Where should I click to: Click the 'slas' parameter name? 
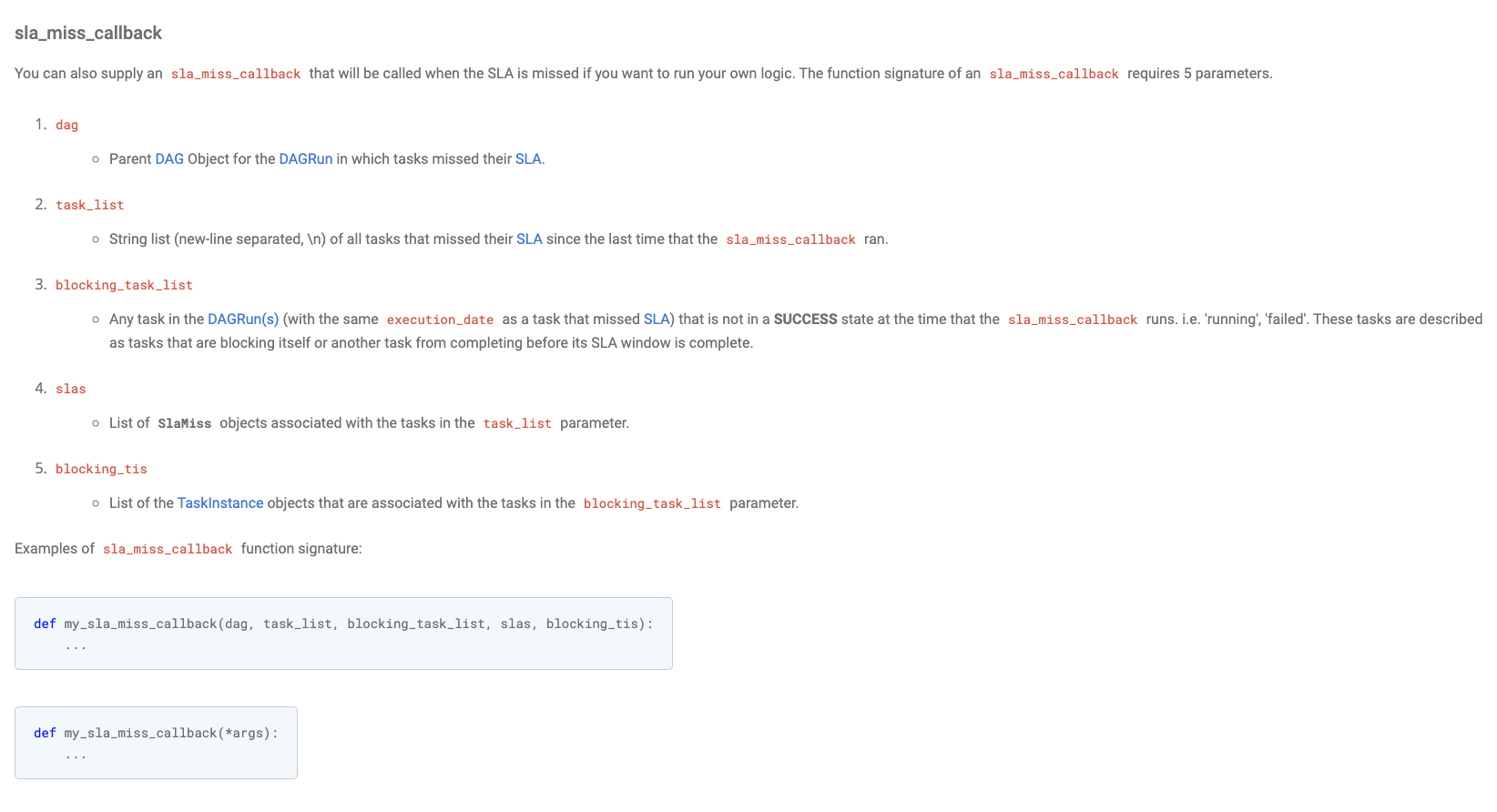pyautogui.click(x=70, y=389)
